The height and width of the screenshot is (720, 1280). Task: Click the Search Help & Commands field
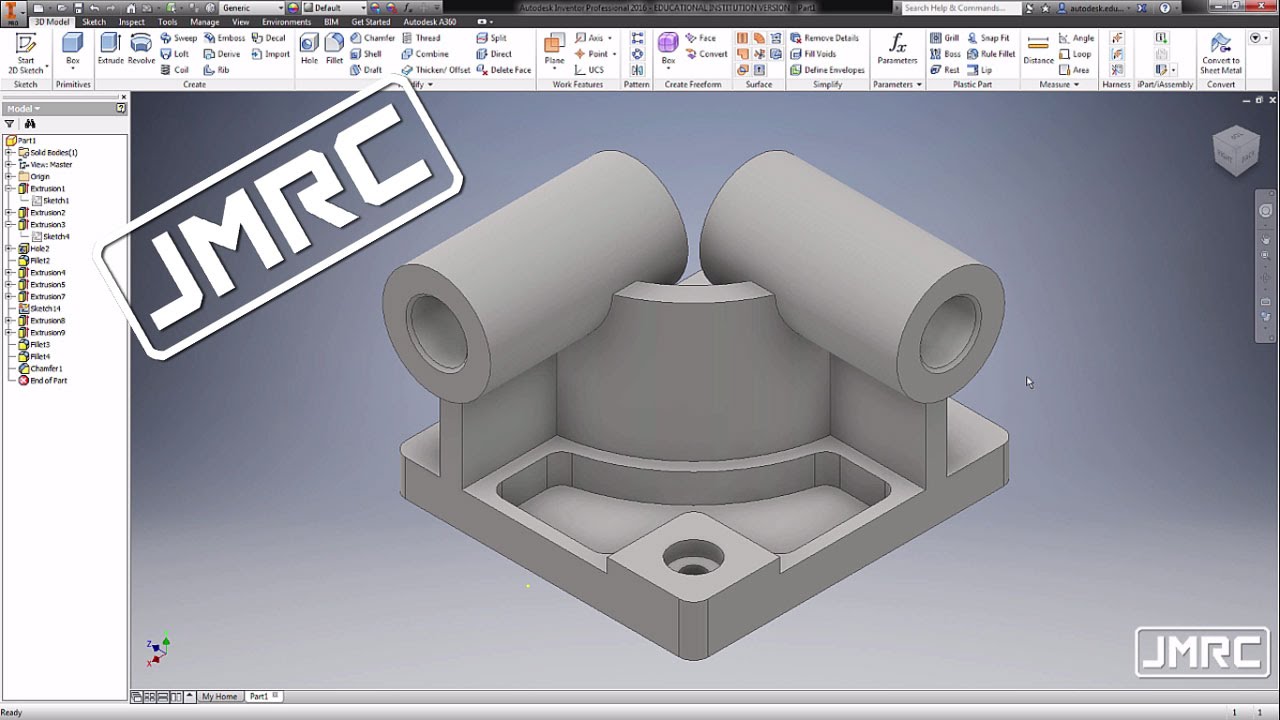point(960,8)
